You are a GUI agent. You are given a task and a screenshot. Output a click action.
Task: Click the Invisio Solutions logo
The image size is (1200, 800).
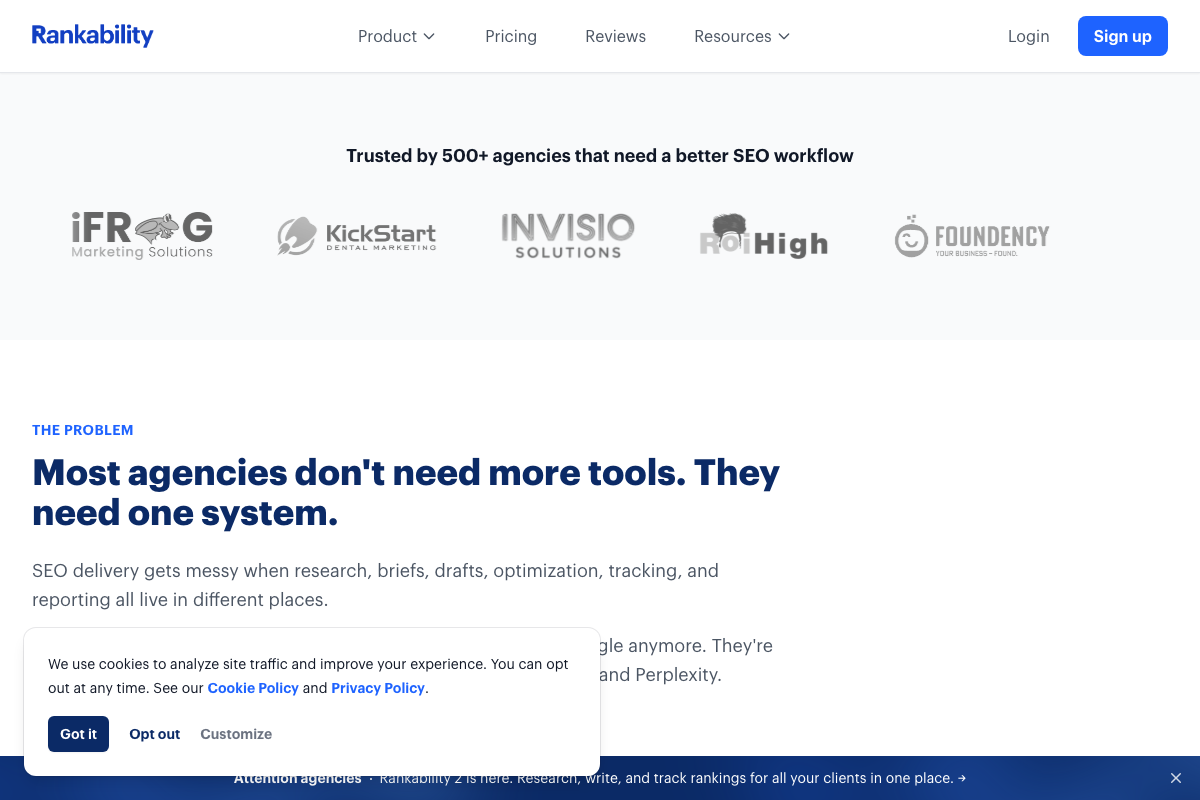568,236
